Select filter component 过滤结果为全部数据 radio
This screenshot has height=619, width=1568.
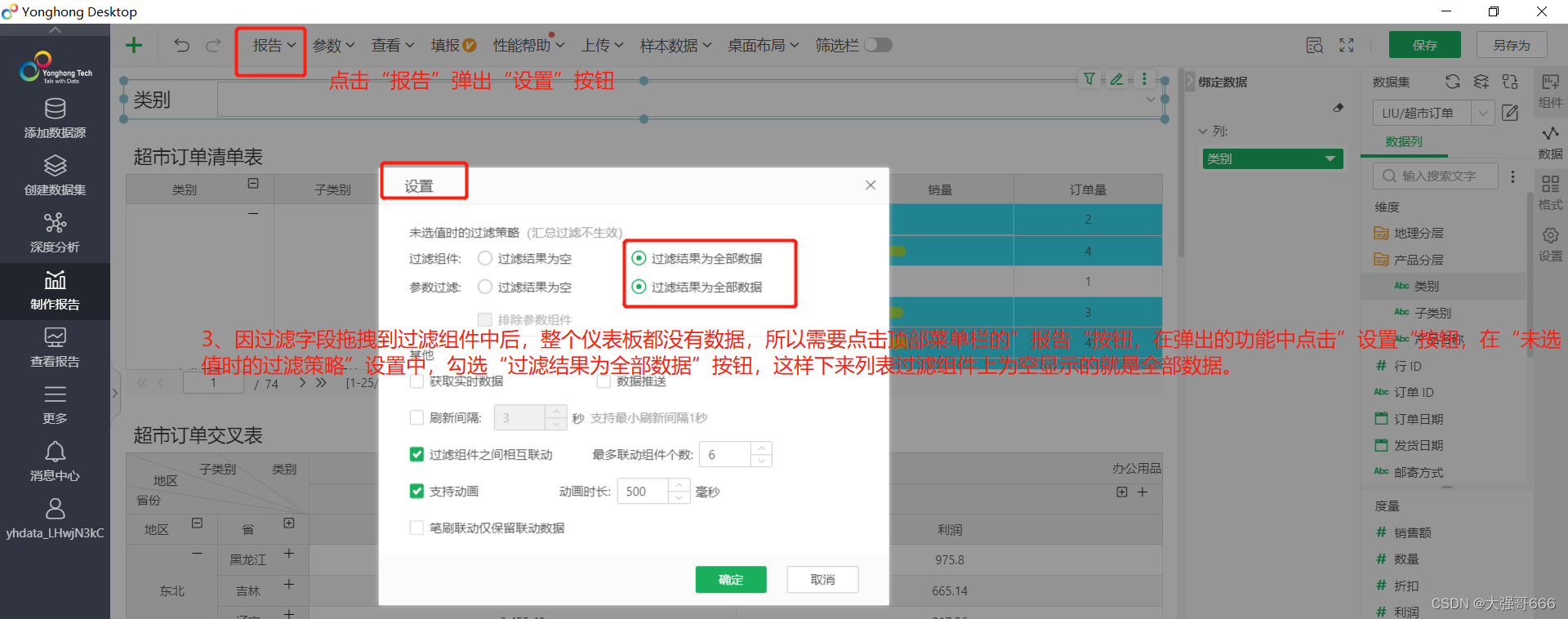tap(639, 258)
